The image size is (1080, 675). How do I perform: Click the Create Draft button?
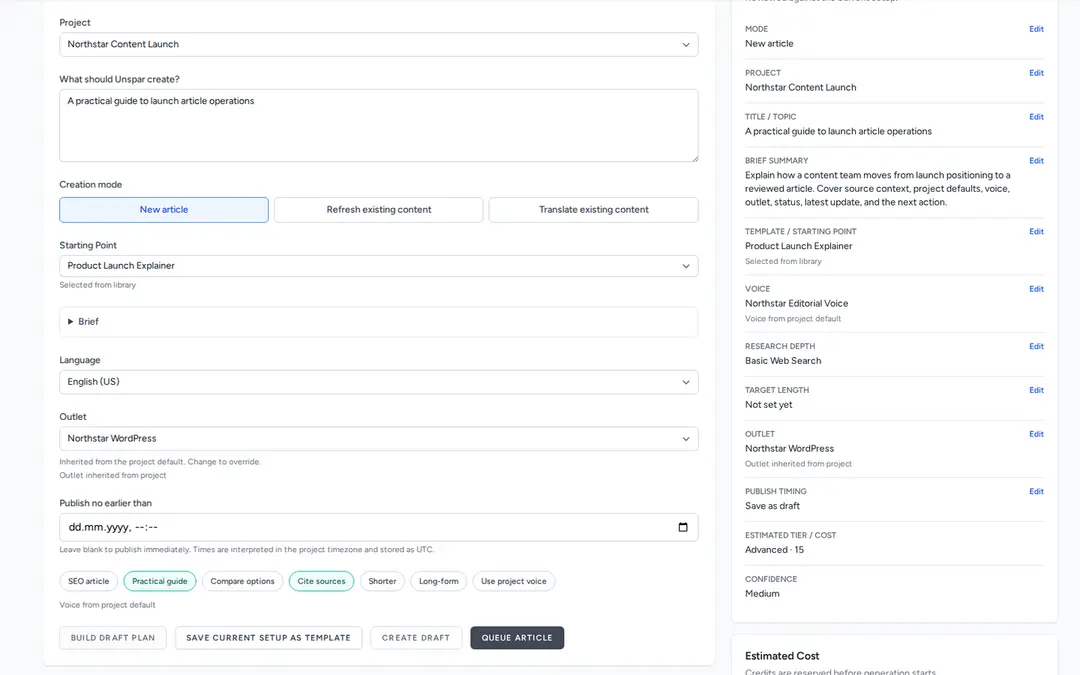point(416,638)
